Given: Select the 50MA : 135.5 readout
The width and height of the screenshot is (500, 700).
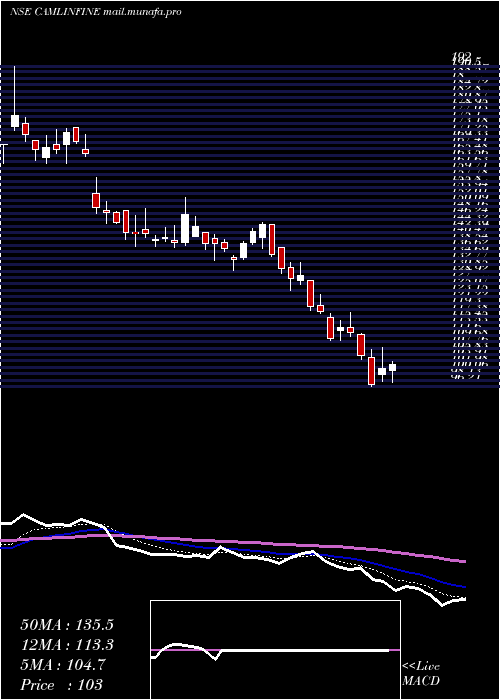Looking at the screenshot, I should coord(67,625).
